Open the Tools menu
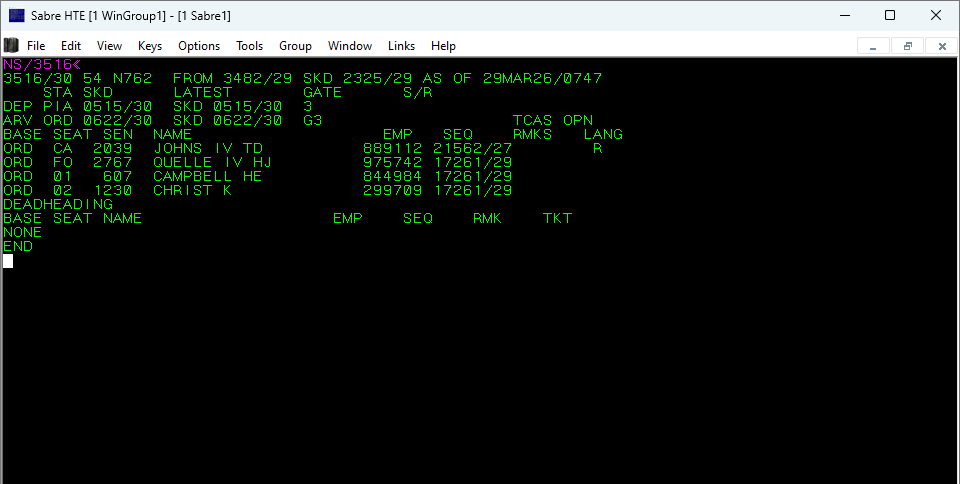Image resolution: width=960 pixels, height=484 pixels. tap(250, 46)
